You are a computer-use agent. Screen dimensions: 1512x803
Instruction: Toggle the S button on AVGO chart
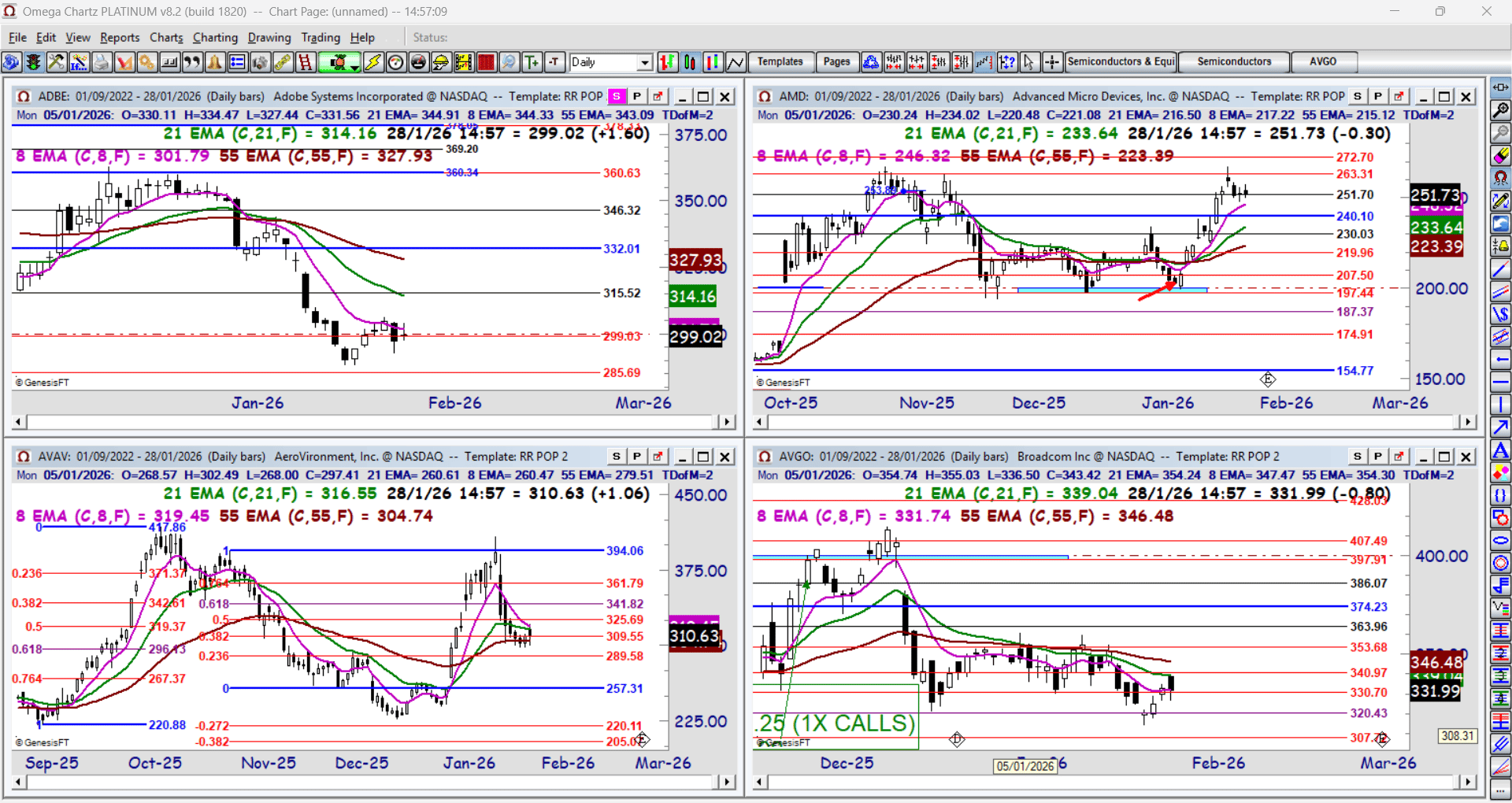point(1358,457)
